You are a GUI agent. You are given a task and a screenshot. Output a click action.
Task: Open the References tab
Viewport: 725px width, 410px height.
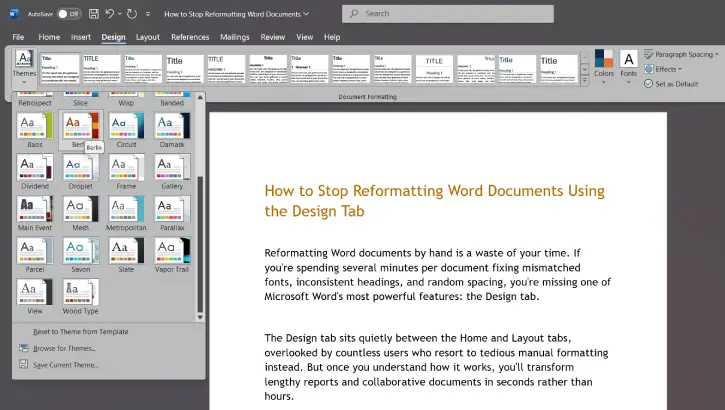(x=190, y=37)
